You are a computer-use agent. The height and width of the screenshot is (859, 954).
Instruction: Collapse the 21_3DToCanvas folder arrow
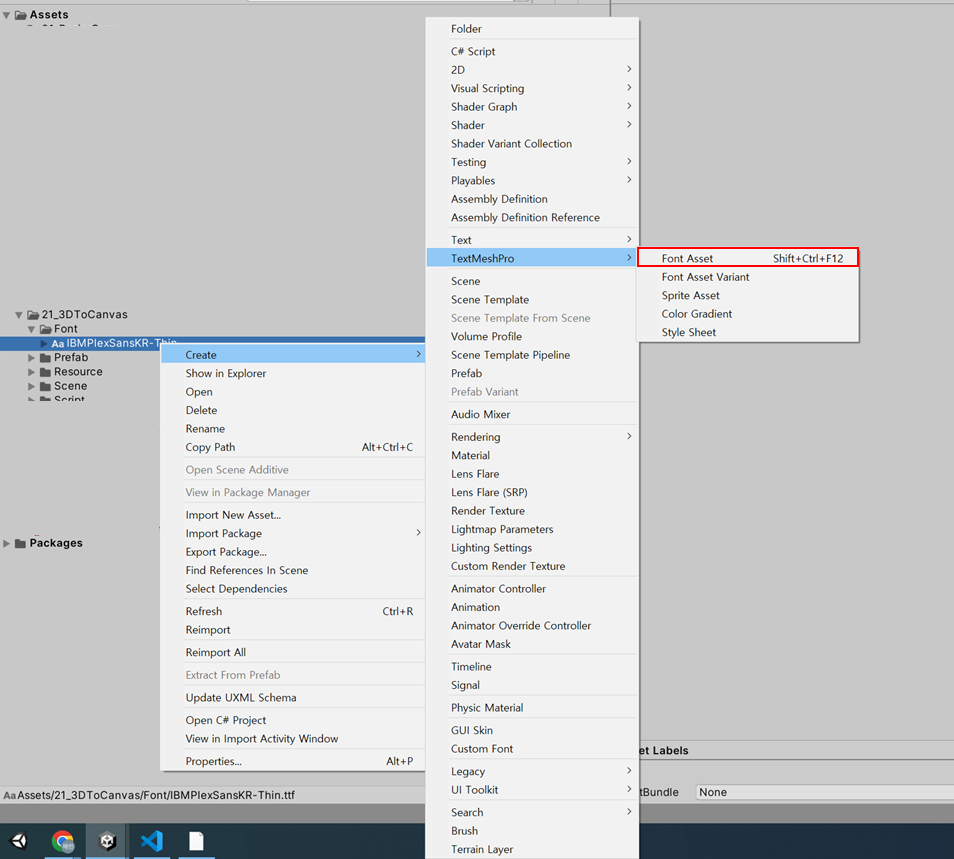[x=19, y=315]
